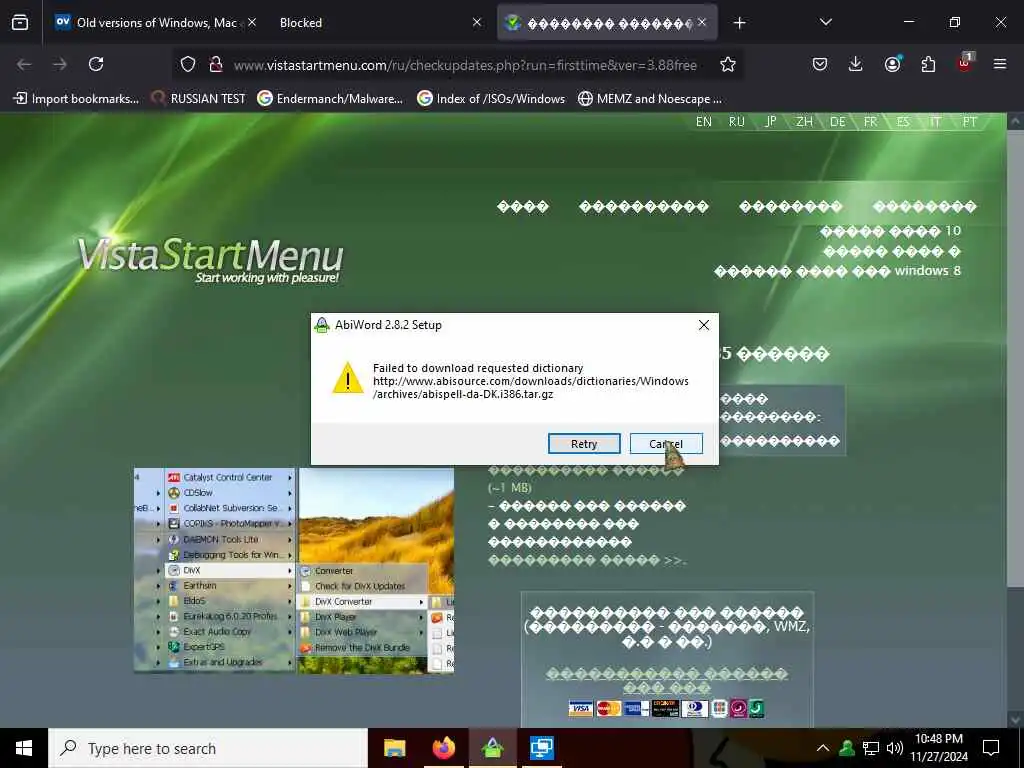Open the tracking protection shield icon

[188, 64]
